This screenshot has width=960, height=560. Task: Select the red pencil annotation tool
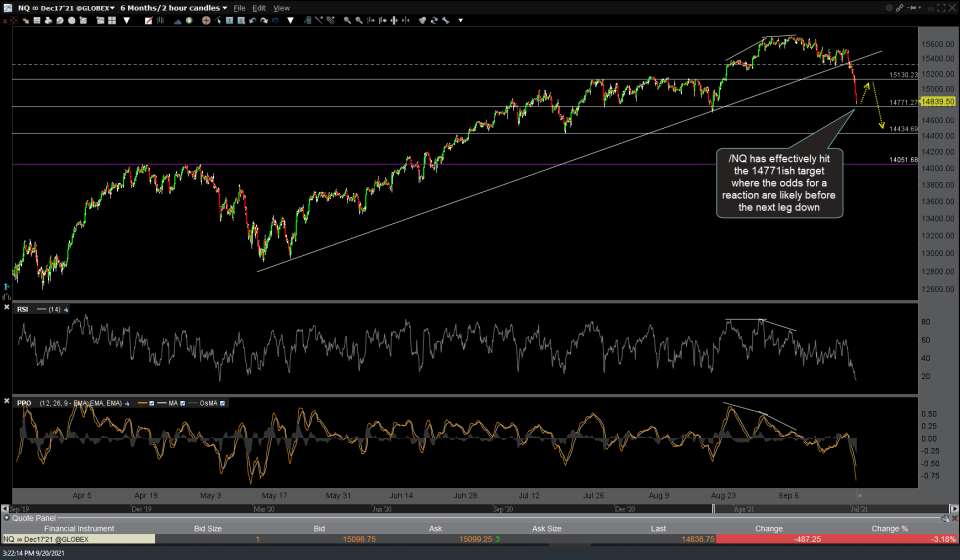click(x=148, y=20)
